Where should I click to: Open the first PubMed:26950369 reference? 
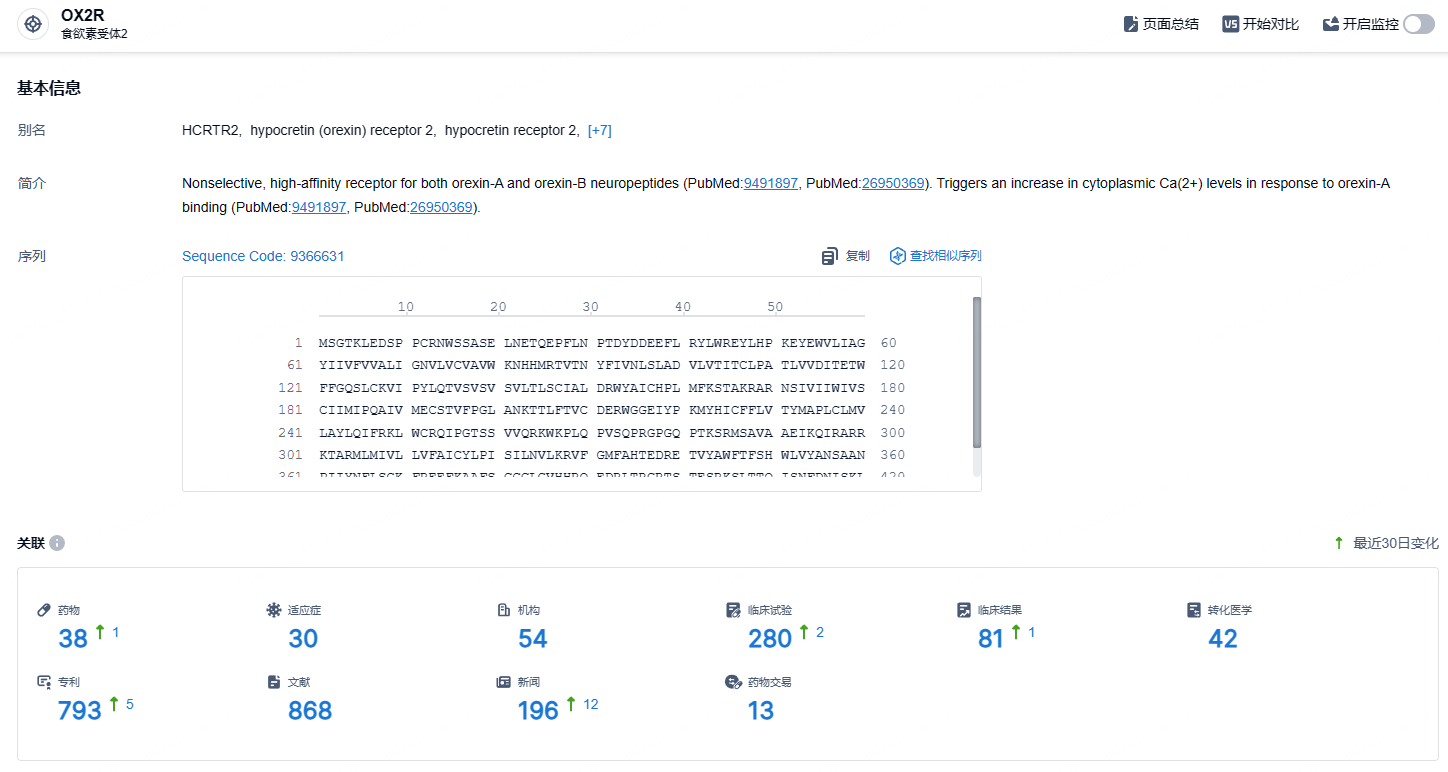[x=893, y=183]
